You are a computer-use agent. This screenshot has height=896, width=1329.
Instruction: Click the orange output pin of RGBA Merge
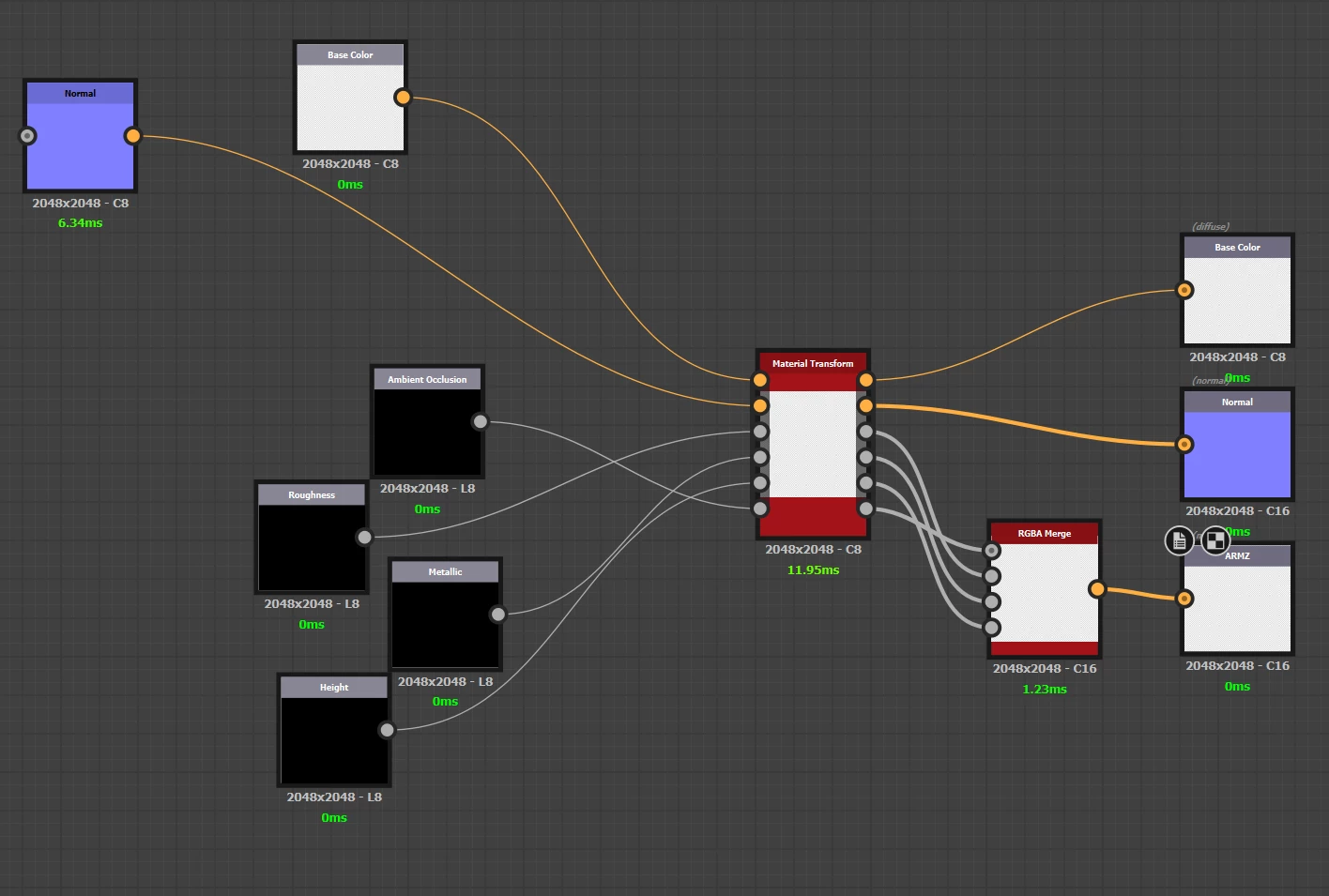point(1097,589)
